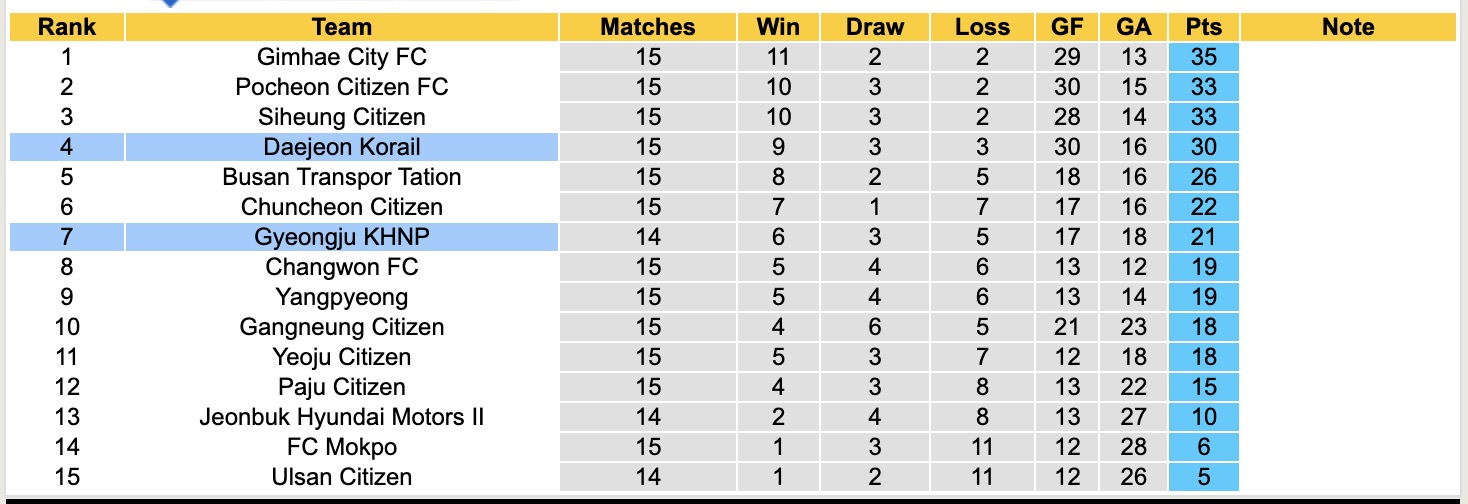Select the Matches column header
The image size is (1468, 504).
click(x=647, y=27)
